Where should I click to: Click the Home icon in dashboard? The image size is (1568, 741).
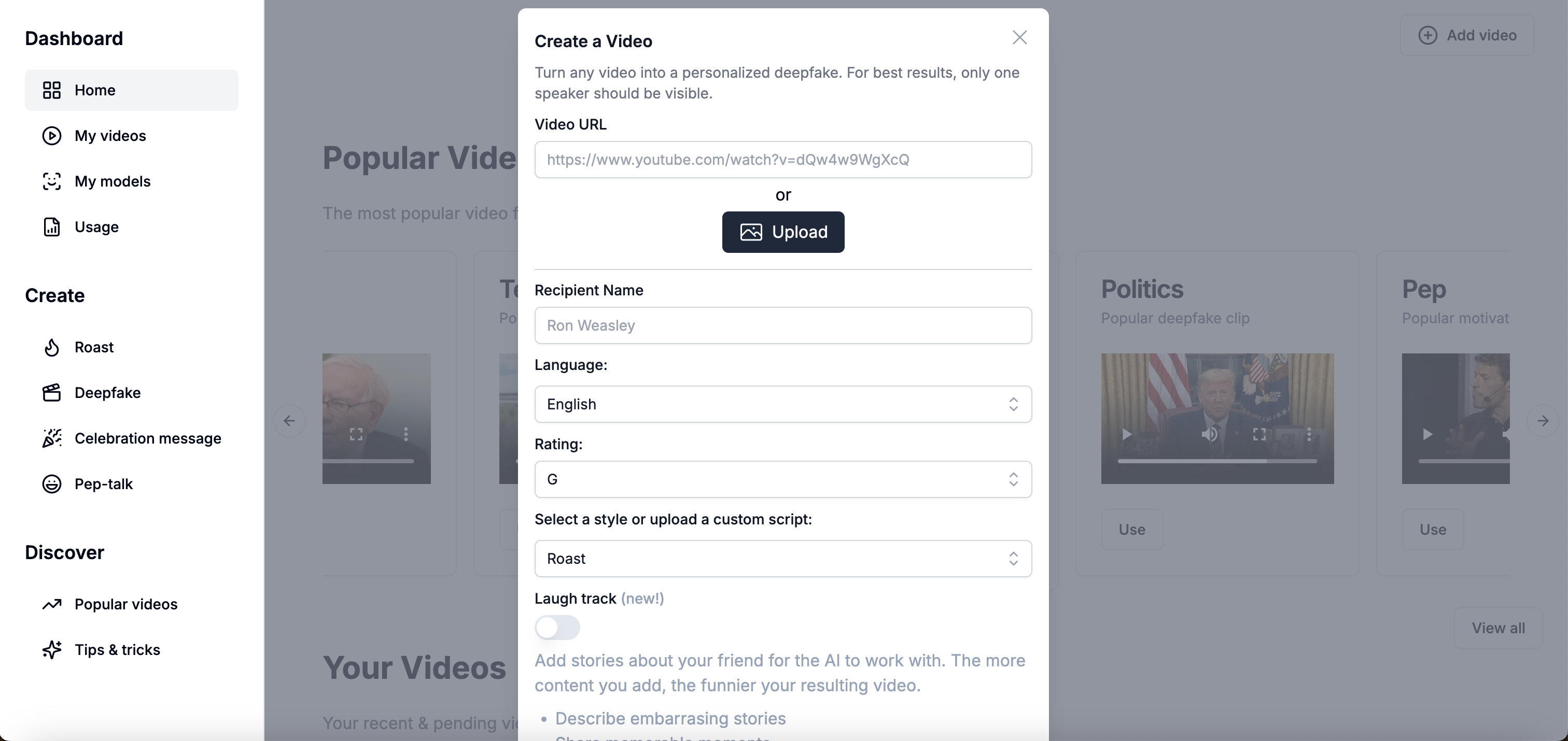51,90
